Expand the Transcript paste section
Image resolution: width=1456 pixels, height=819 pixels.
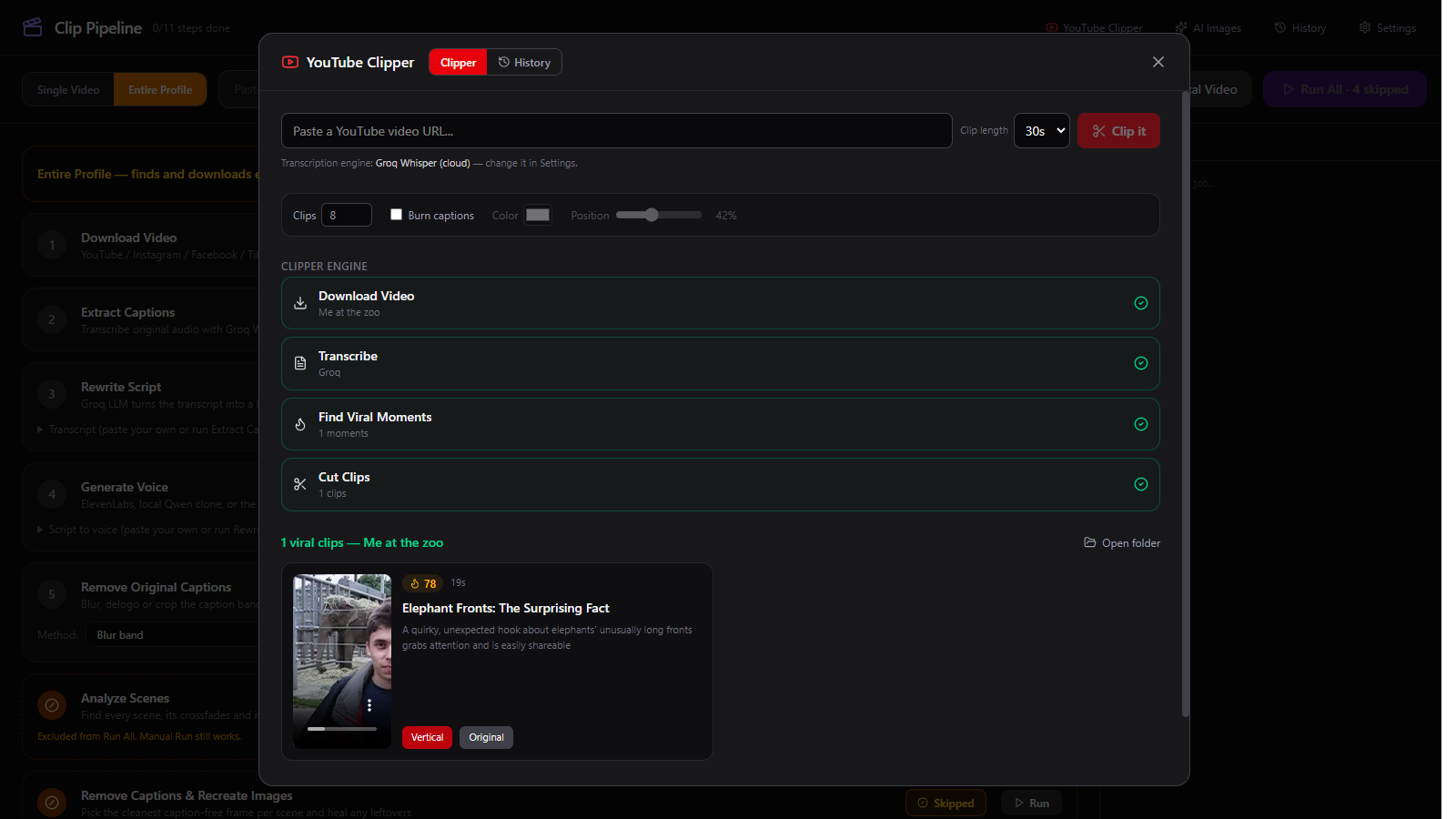click(147, 430)
